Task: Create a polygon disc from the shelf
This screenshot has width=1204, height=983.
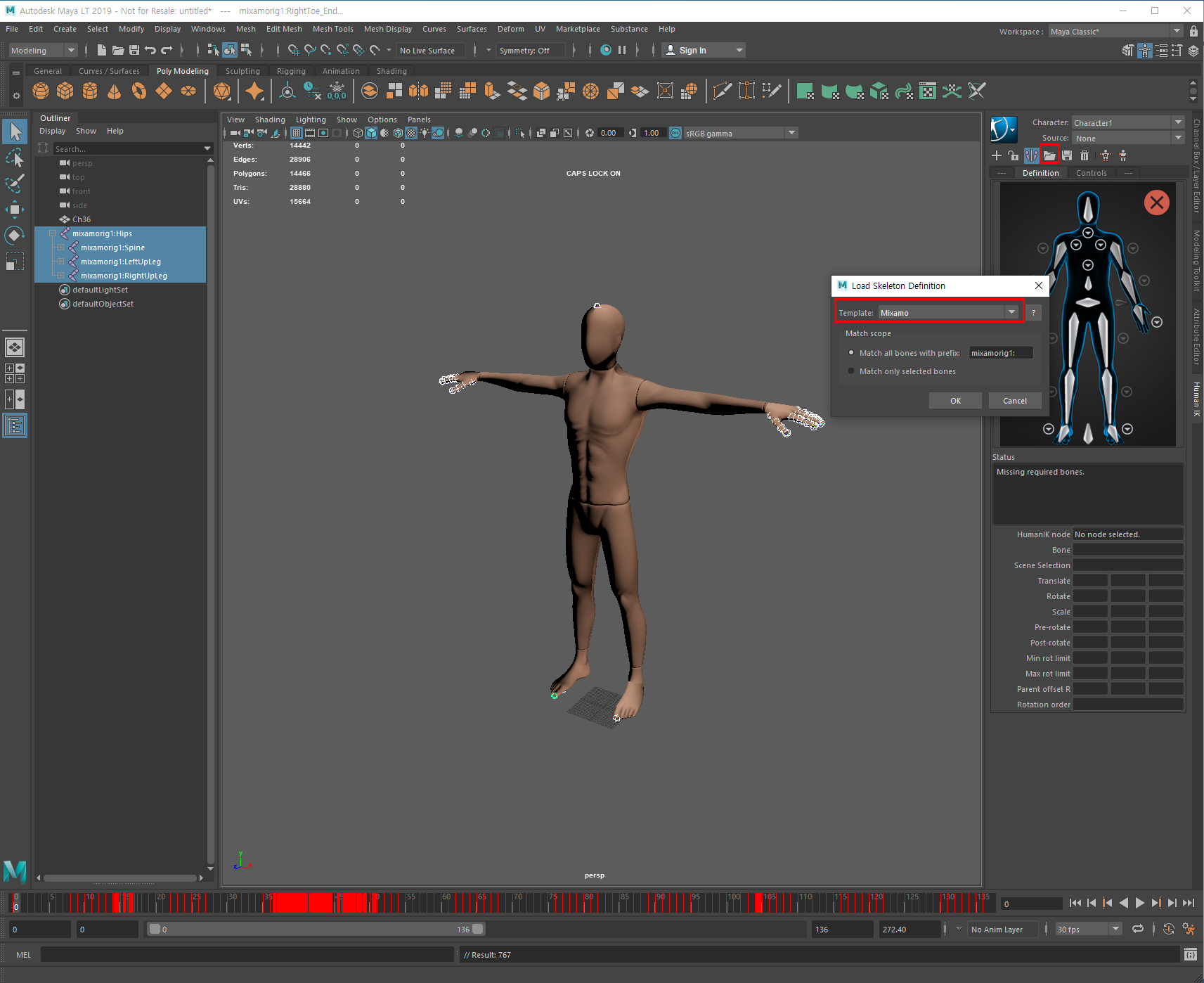Action: click(188, 91)
